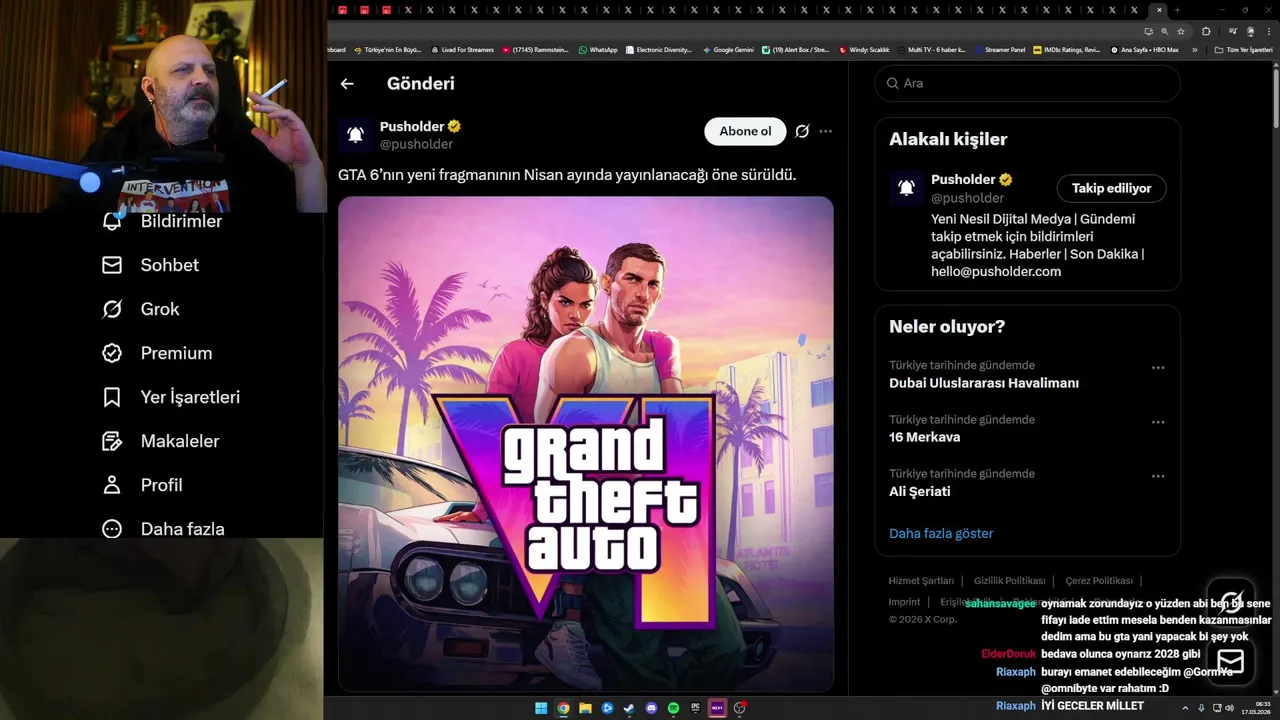Close the active X tab

1159,10
